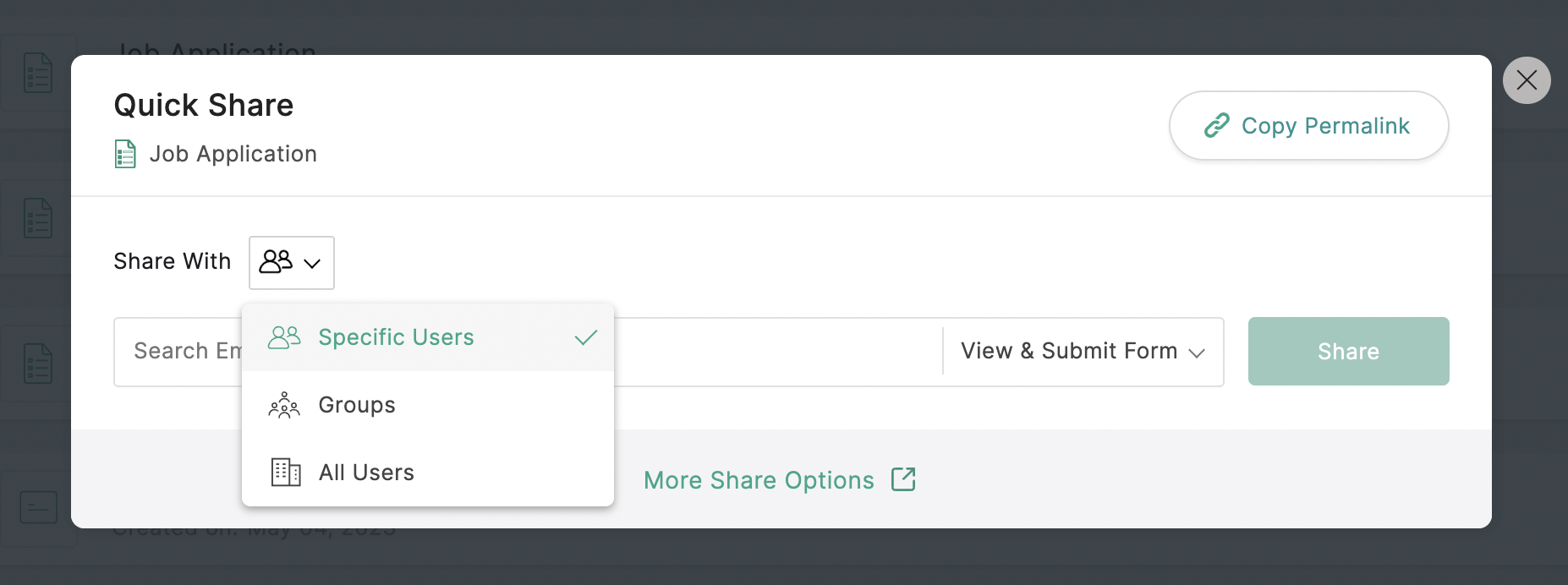Viewport: 1568px width, 585px height.
Task: Click the All Users building icon
Action: point(285,473)
